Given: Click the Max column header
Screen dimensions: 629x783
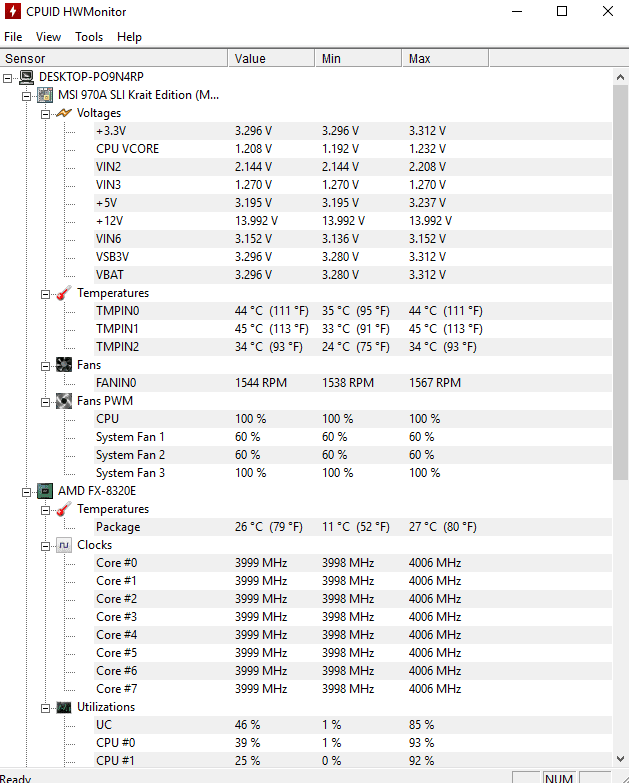Looking at the screenshot, I should pyautogui.click(x=445, y=58).
